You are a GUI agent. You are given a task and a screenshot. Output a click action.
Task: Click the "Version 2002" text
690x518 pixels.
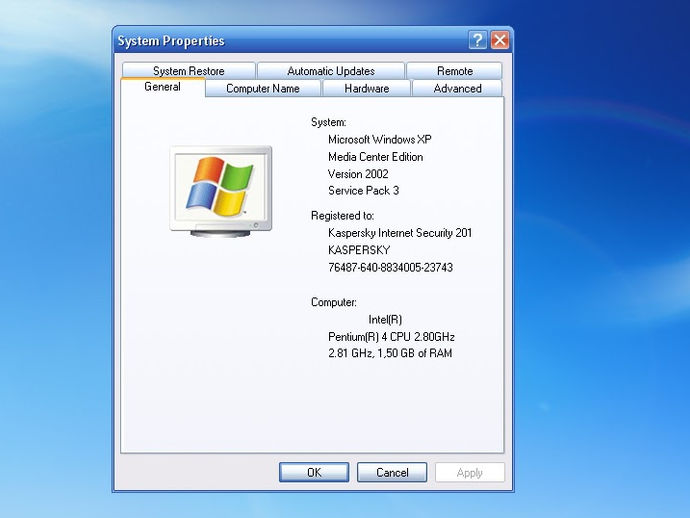[x=358, y=174]
